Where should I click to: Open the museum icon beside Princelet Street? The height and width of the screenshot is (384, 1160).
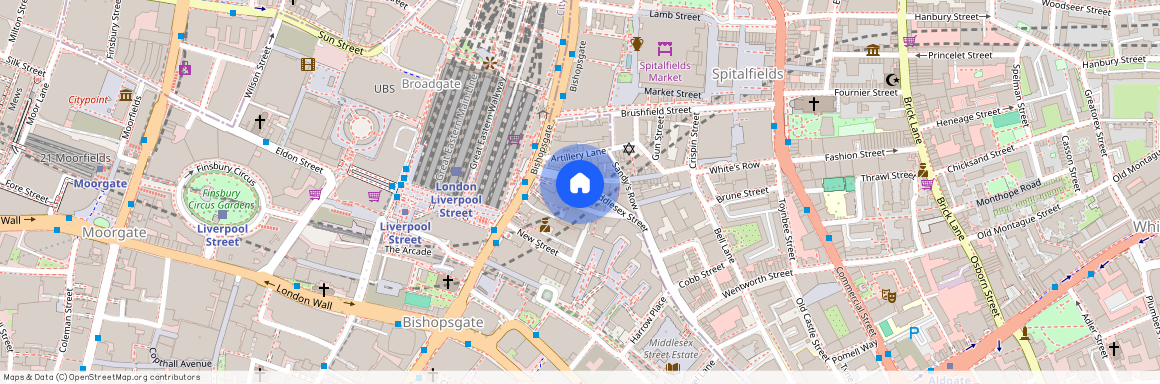click(872, 50)
